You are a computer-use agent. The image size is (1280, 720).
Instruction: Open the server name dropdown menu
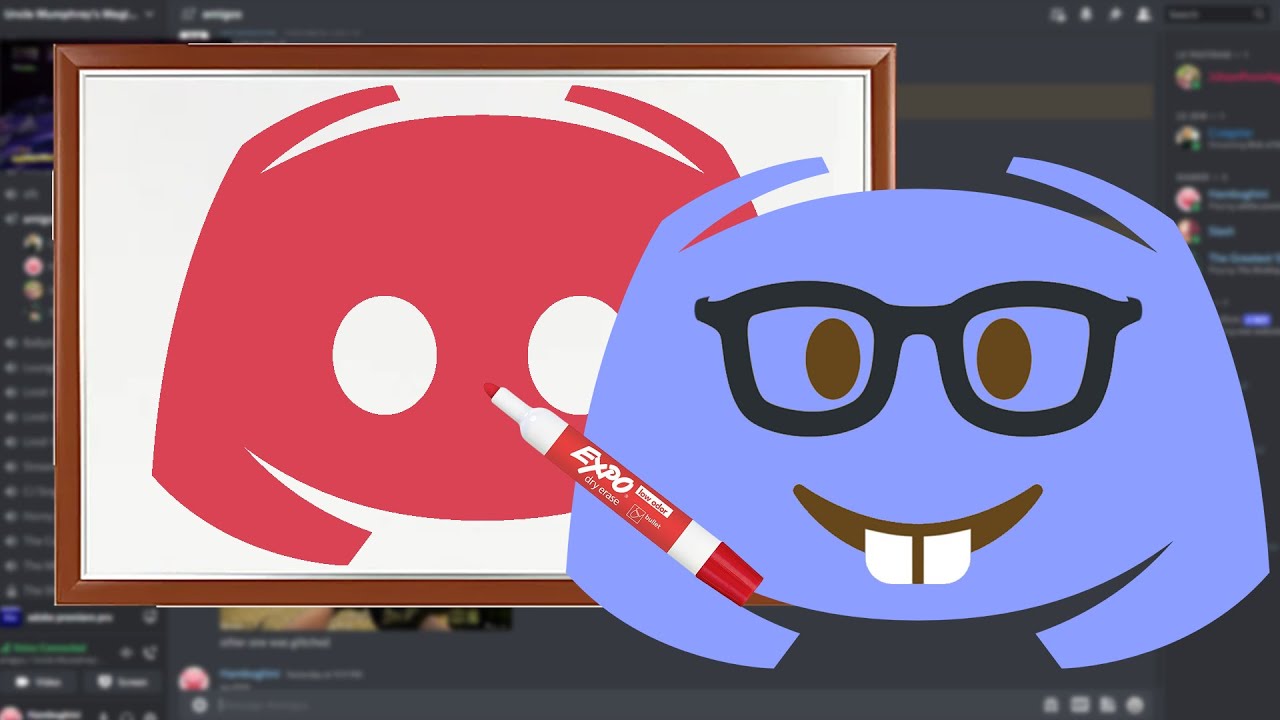(80, 15)
